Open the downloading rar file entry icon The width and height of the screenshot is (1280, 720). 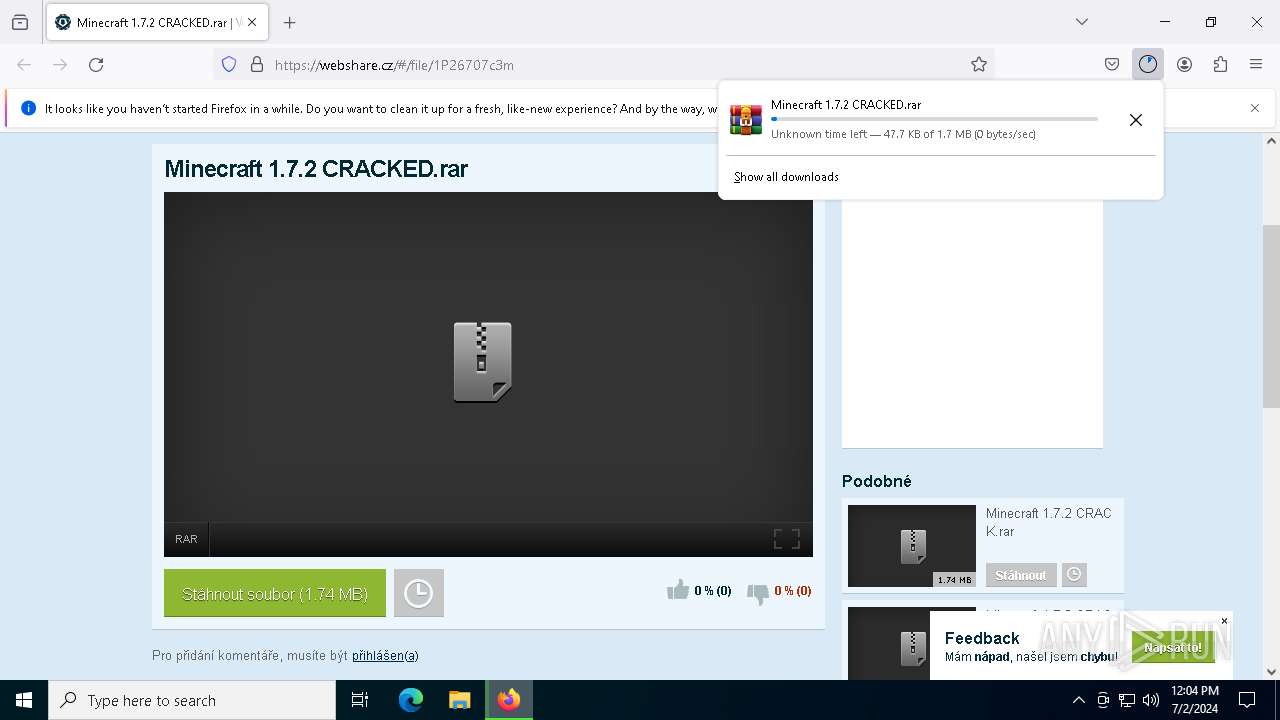[x=746, y=119]
